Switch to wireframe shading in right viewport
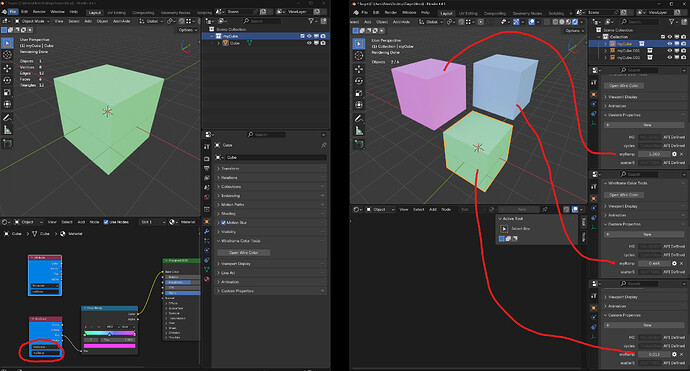The width and height of the screenshot is (690, 371). (x=556, y=22)
